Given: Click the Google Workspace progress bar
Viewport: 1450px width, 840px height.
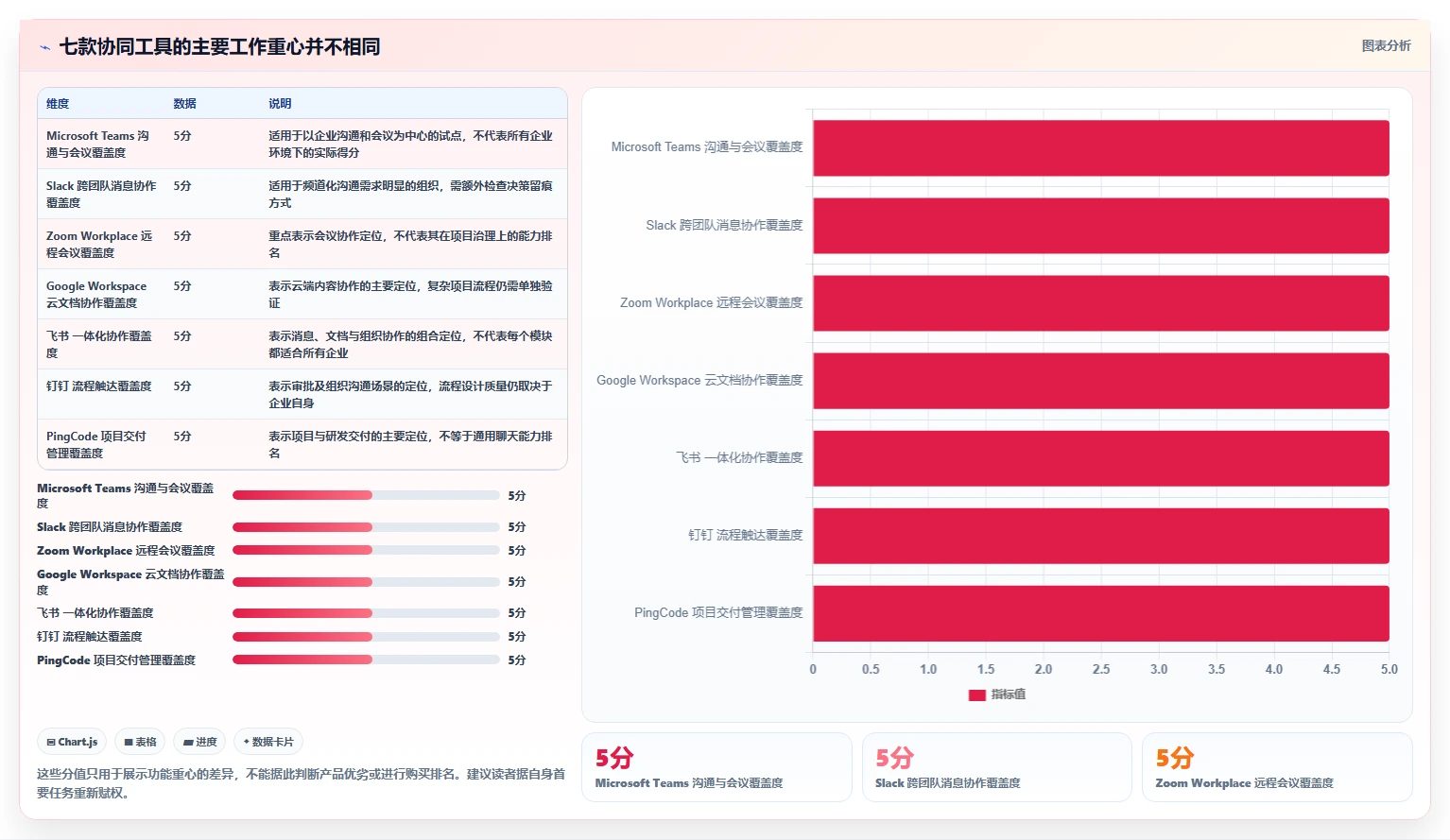Looking at the screenshot, I should (x=366, y=581).
